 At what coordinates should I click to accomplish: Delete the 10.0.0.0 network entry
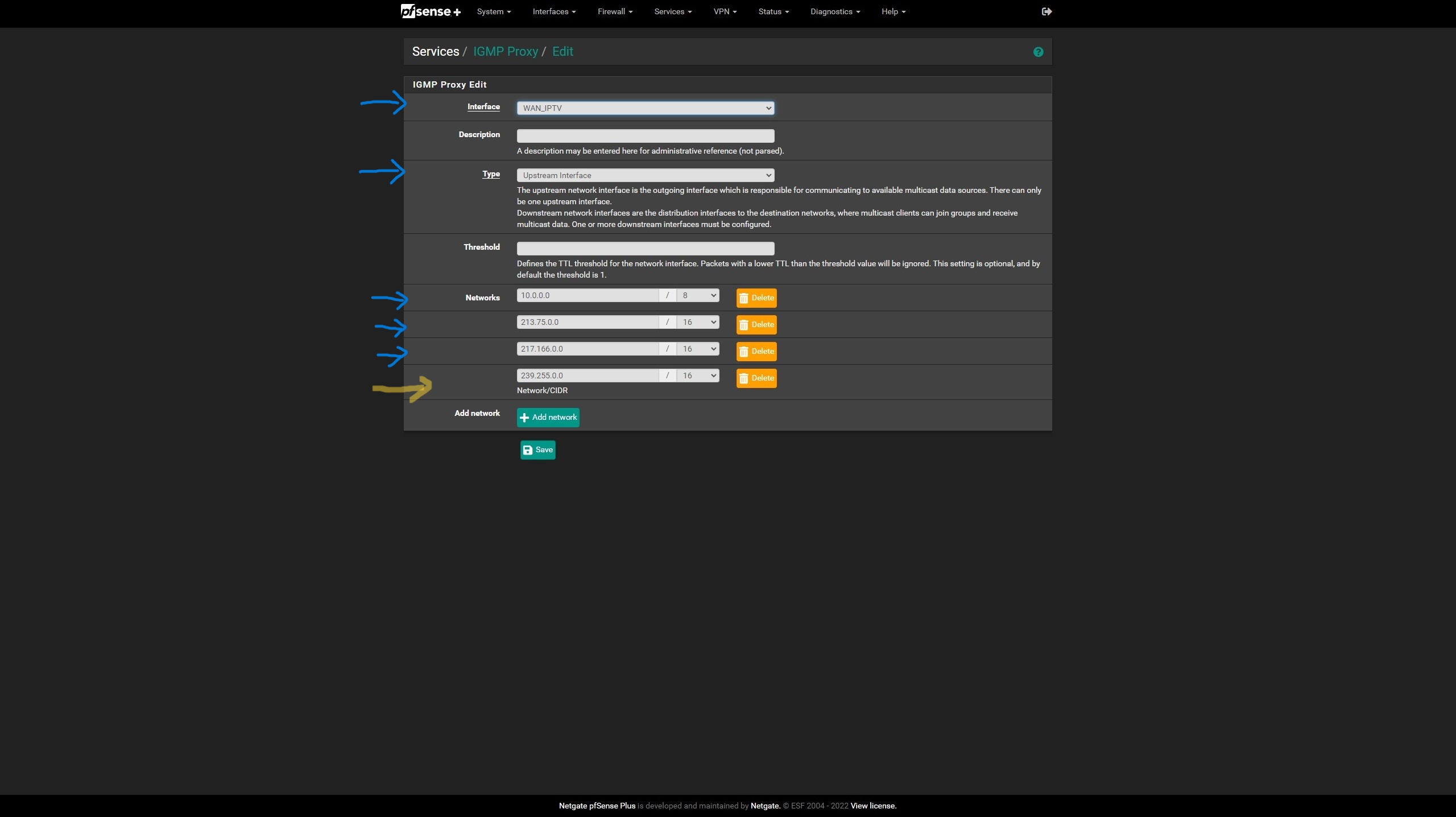pos(756,298)
